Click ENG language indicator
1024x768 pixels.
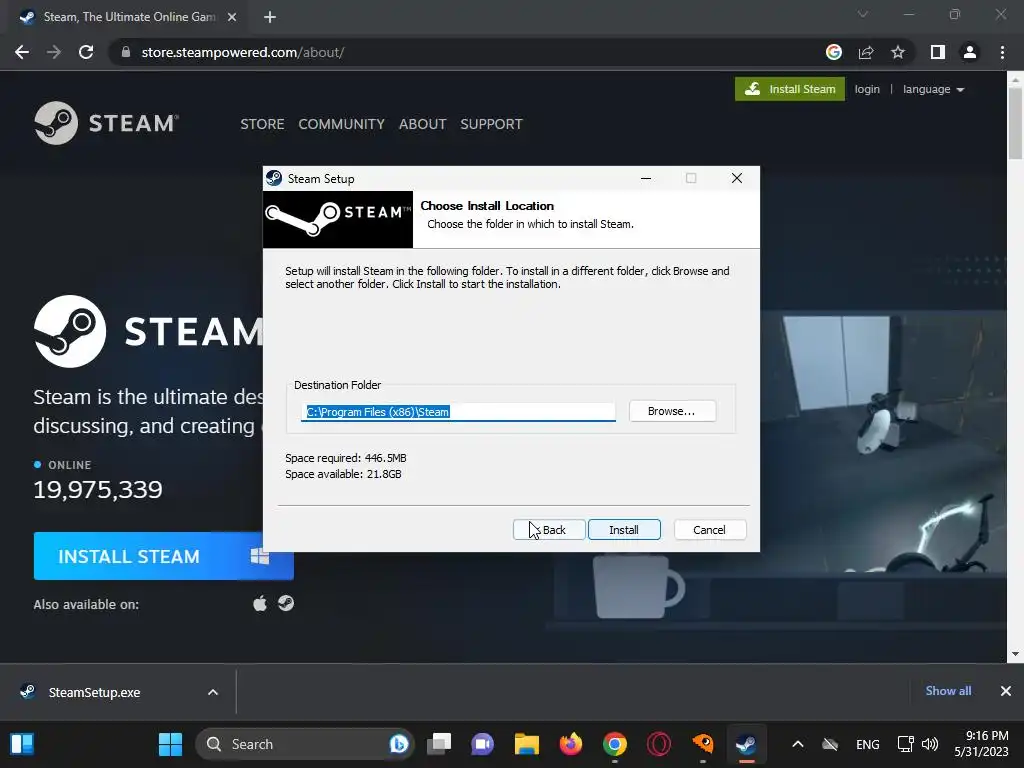tap(867, 744)
